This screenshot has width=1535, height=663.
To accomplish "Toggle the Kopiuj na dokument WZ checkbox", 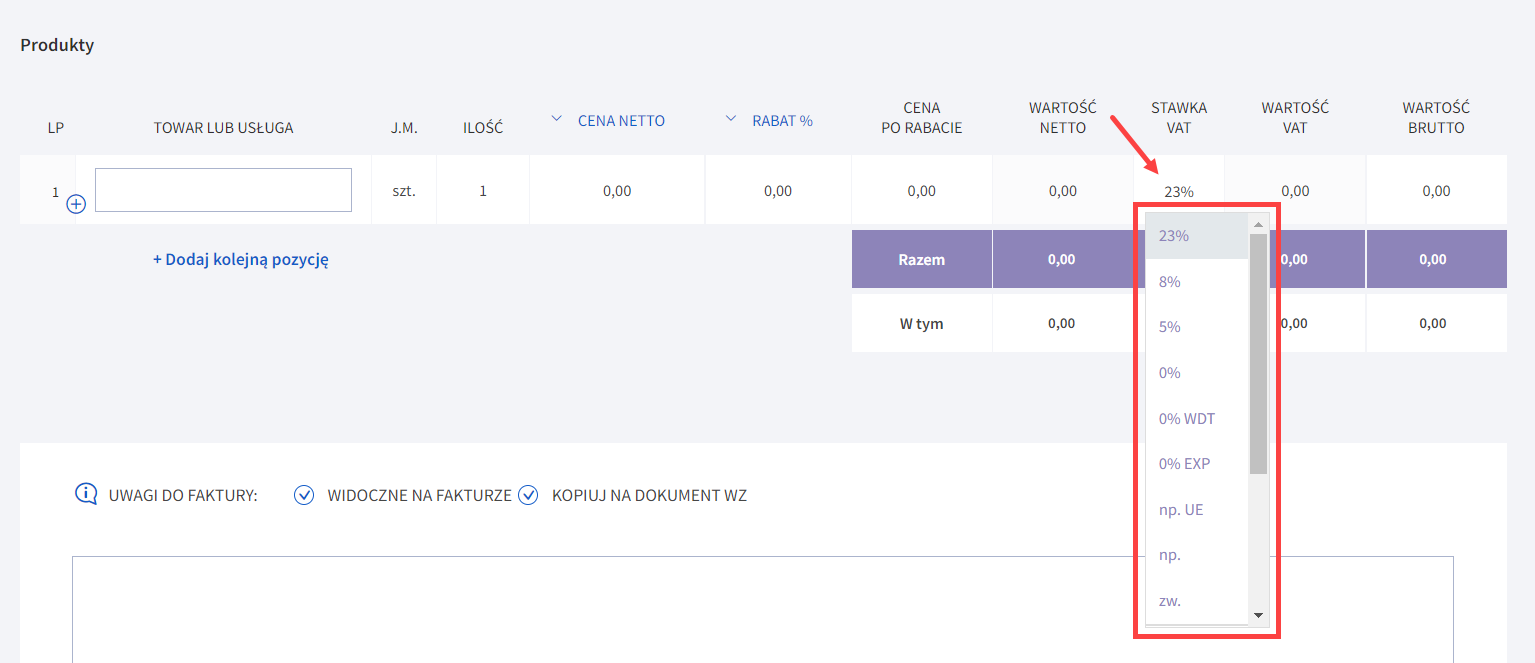I will tap(528, 495).
